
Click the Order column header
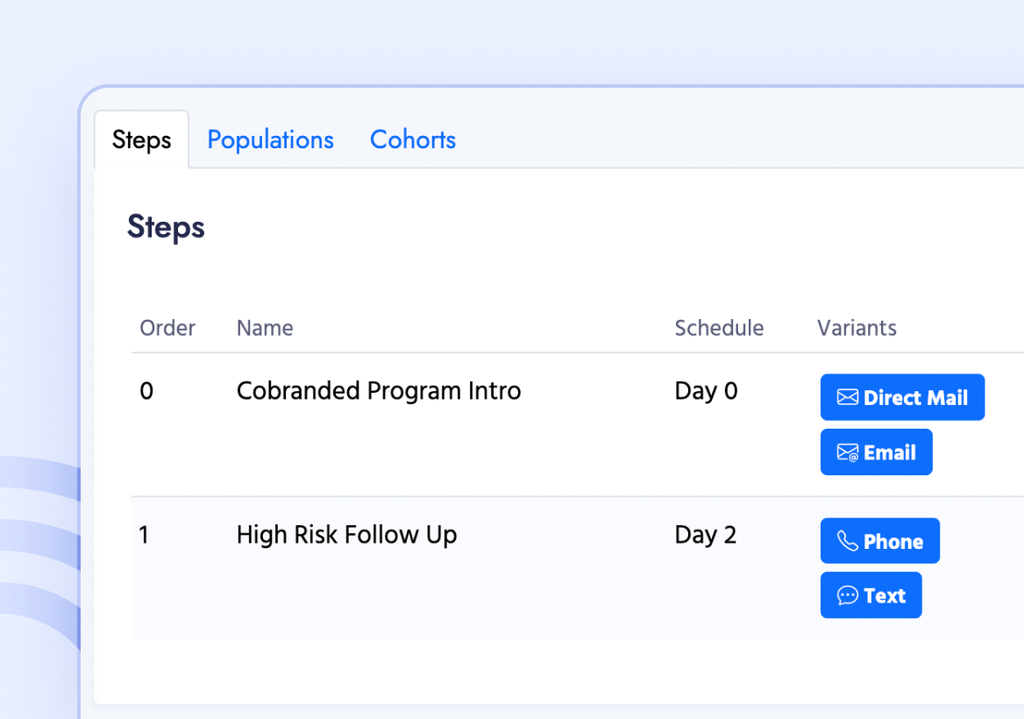click(x=167, y=328)
